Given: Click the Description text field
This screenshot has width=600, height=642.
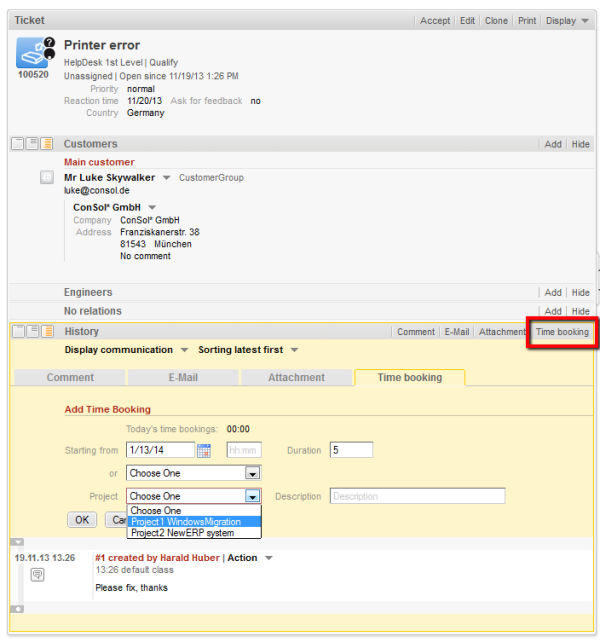Looking at the screenshot, I should pos(417,496).
